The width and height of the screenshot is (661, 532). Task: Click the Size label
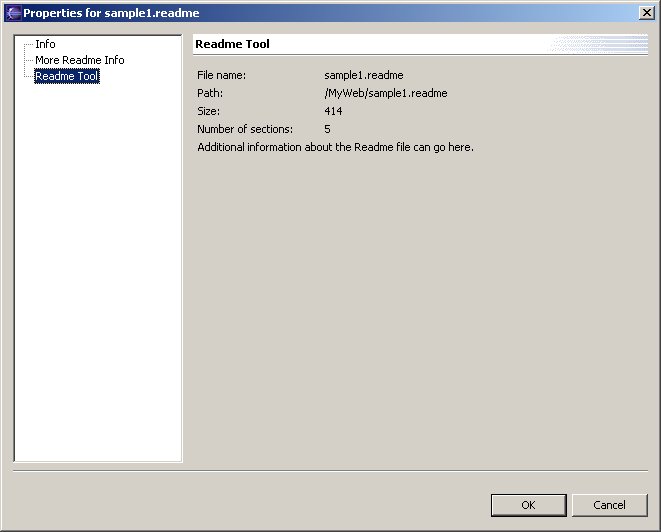coord(208,112)
